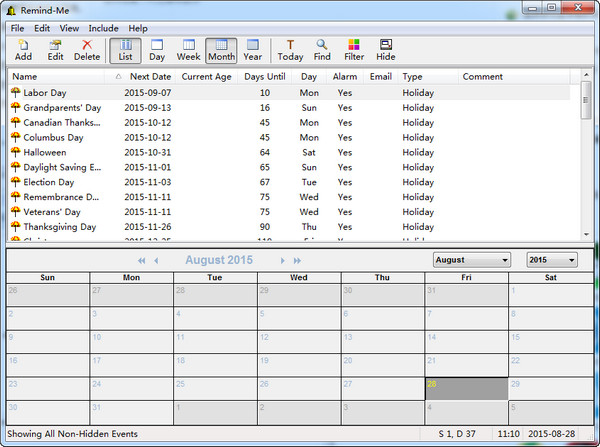Select August 28 in calendar
600x447 pixels.
pyautogui.click(x=466, y=388)
